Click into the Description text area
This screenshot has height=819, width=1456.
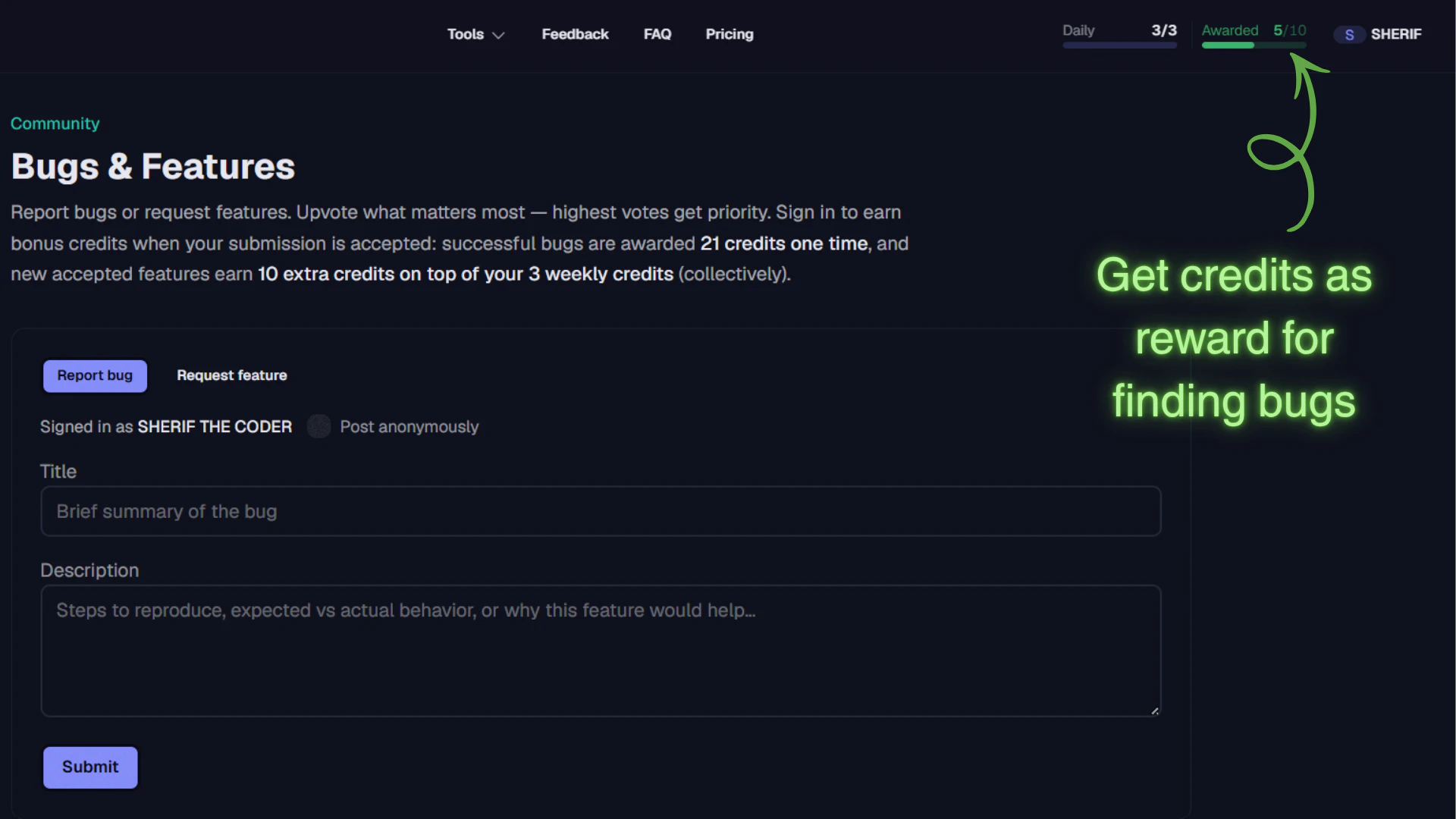point(601,650)
